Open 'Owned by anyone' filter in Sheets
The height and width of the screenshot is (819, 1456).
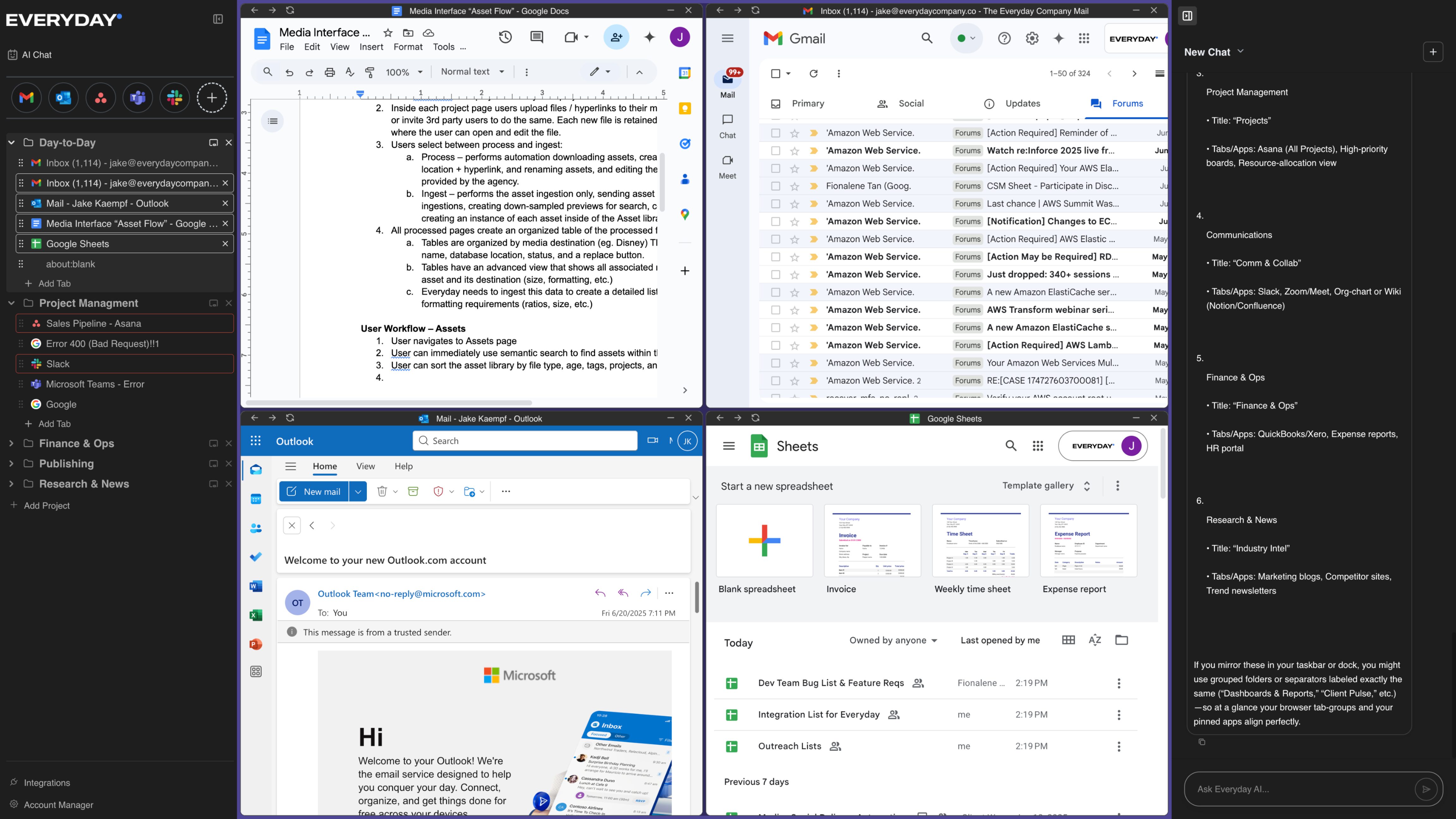(893, 640)
